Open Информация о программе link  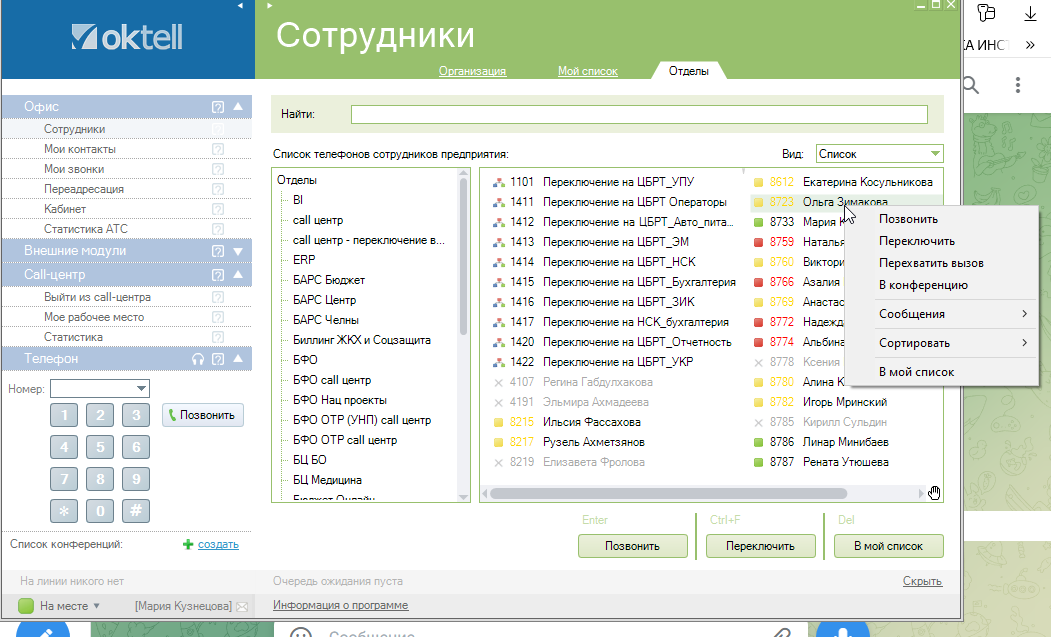coord(341,605)
